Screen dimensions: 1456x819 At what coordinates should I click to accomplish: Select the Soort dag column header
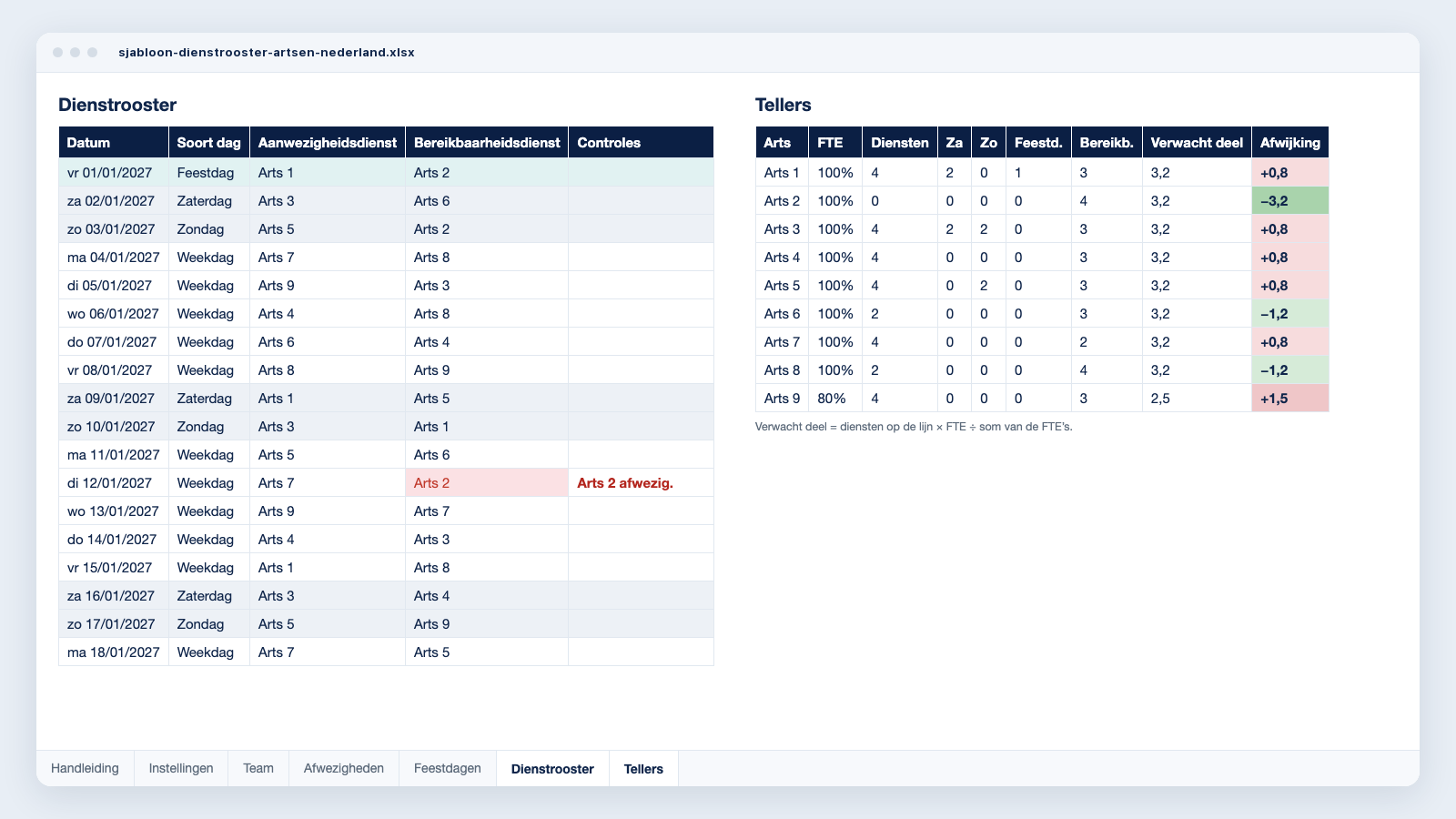click(209, 143)
